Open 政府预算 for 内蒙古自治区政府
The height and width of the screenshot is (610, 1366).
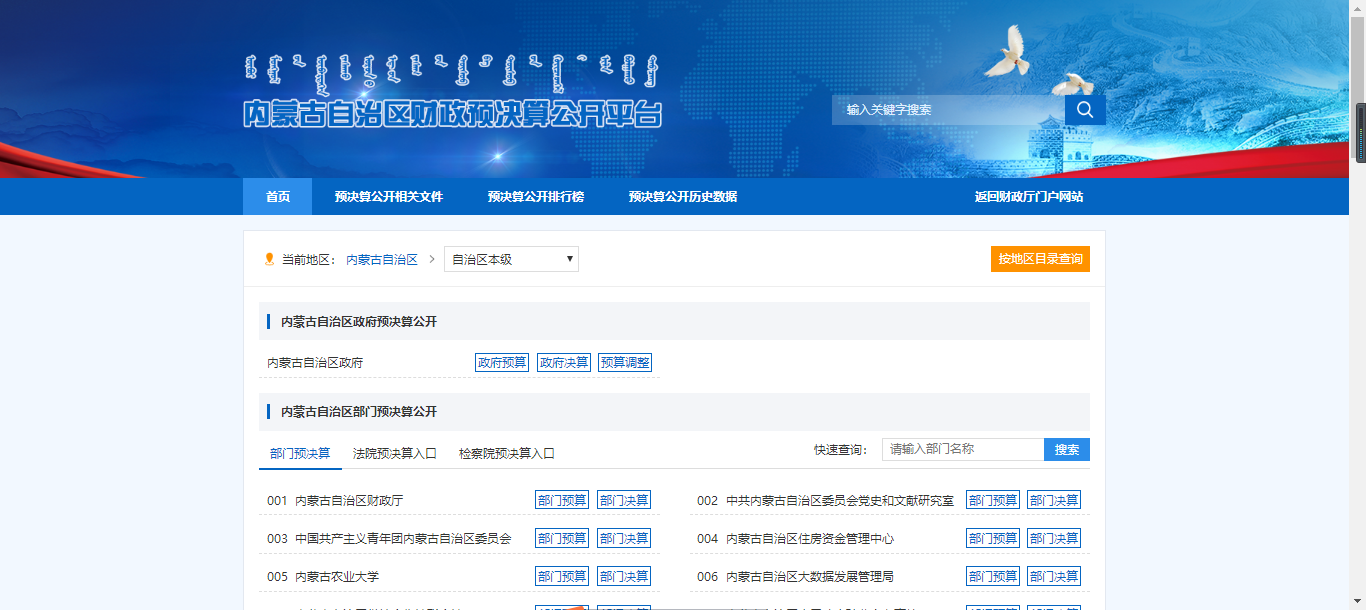pyautogui.click(x=502, y=363)
